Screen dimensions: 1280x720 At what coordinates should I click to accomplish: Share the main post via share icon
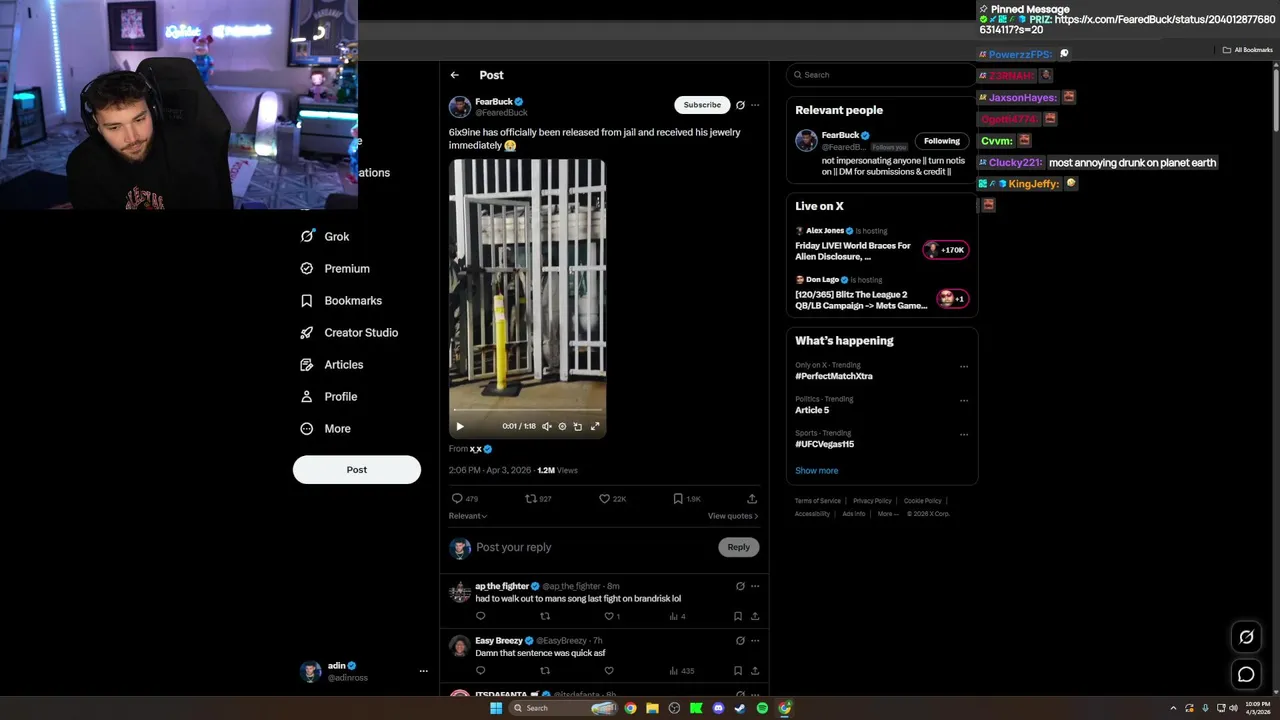pos(752,498)
